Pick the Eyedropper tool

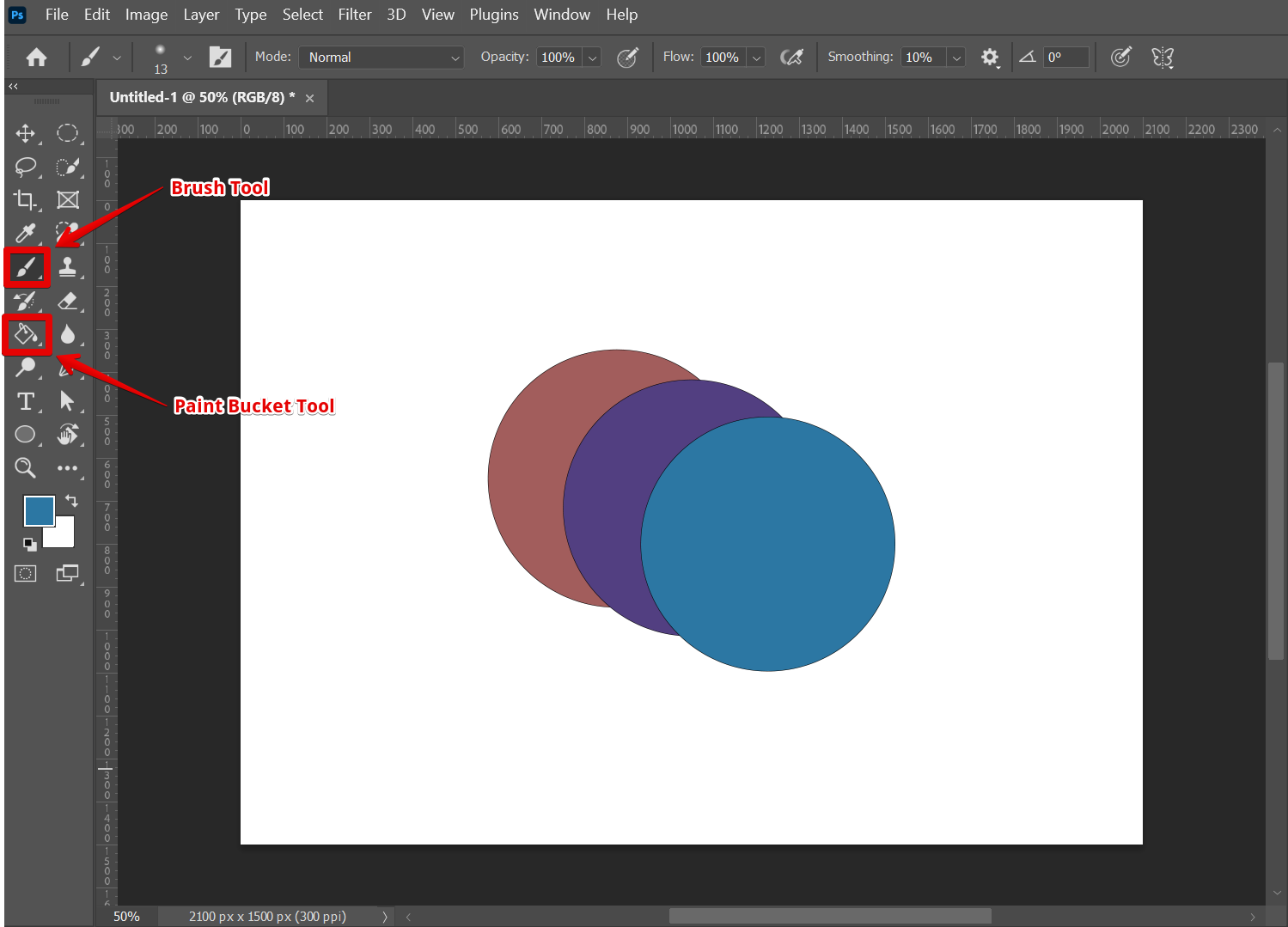point(25,233)
